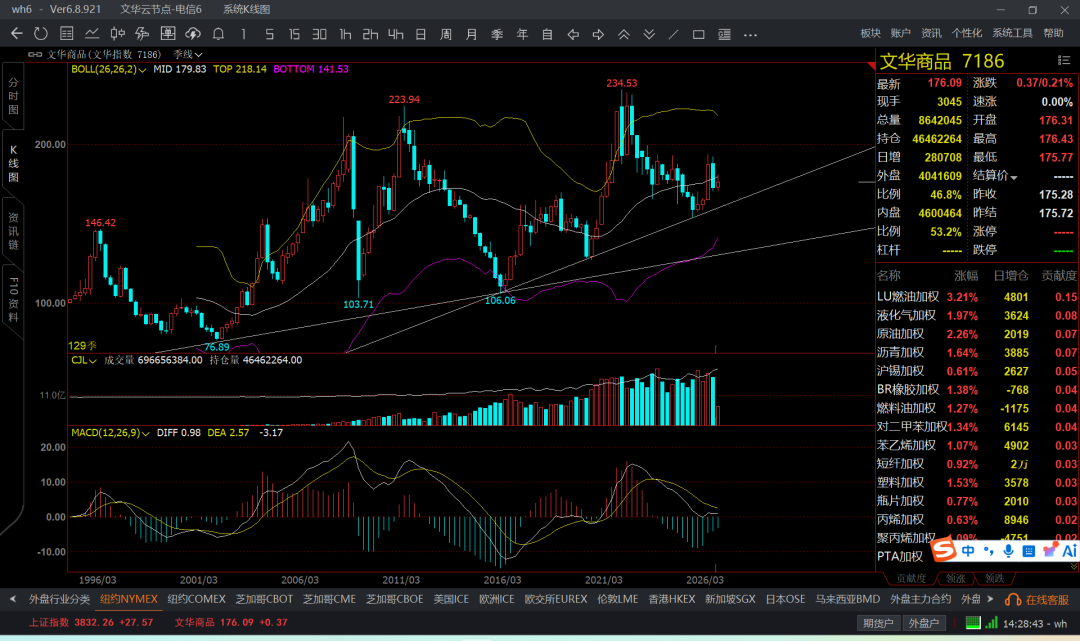The width and height of the screenshot is (1080, 641).
Task: Open the alert bell icon
Action: tap(218, 34)
